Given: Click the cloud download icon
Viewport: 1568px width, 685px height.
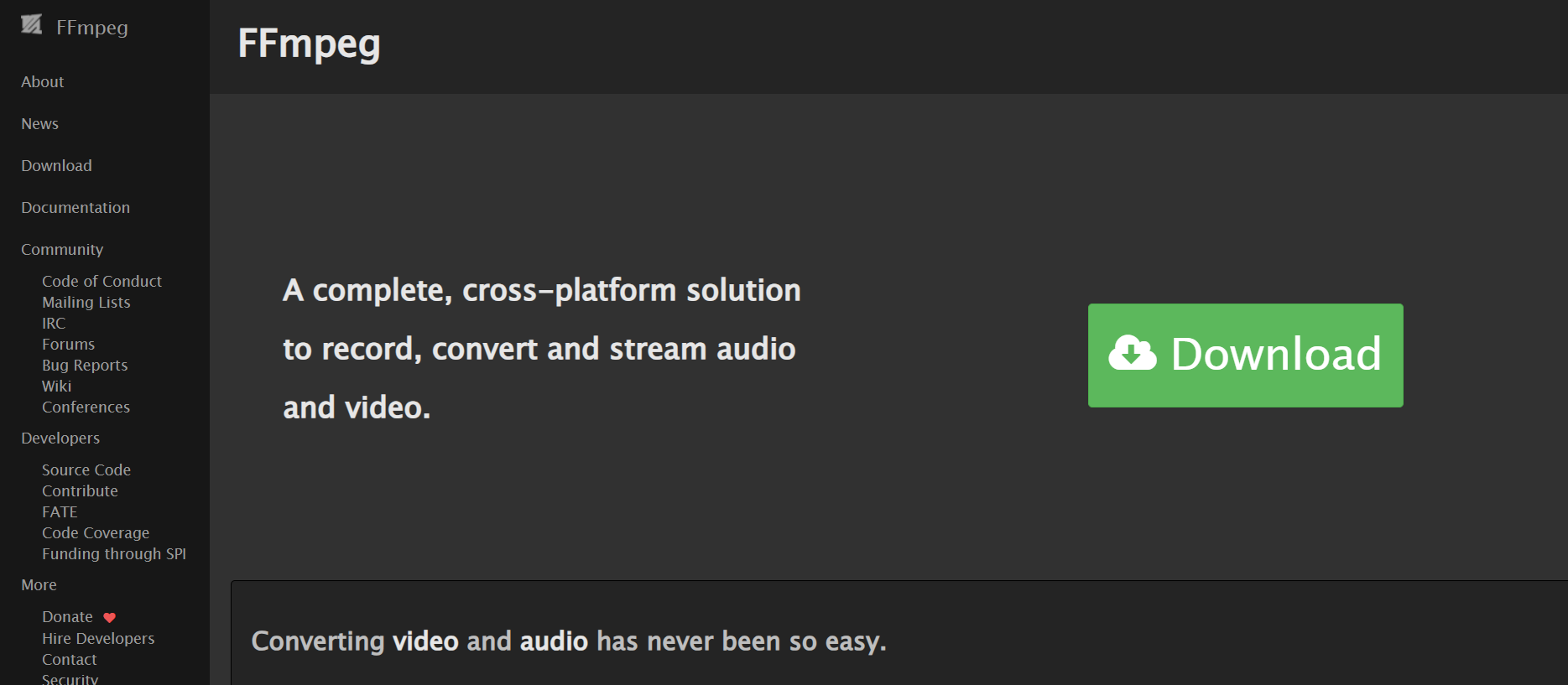Looking at the screenshot, I should tap(1133, 354).
